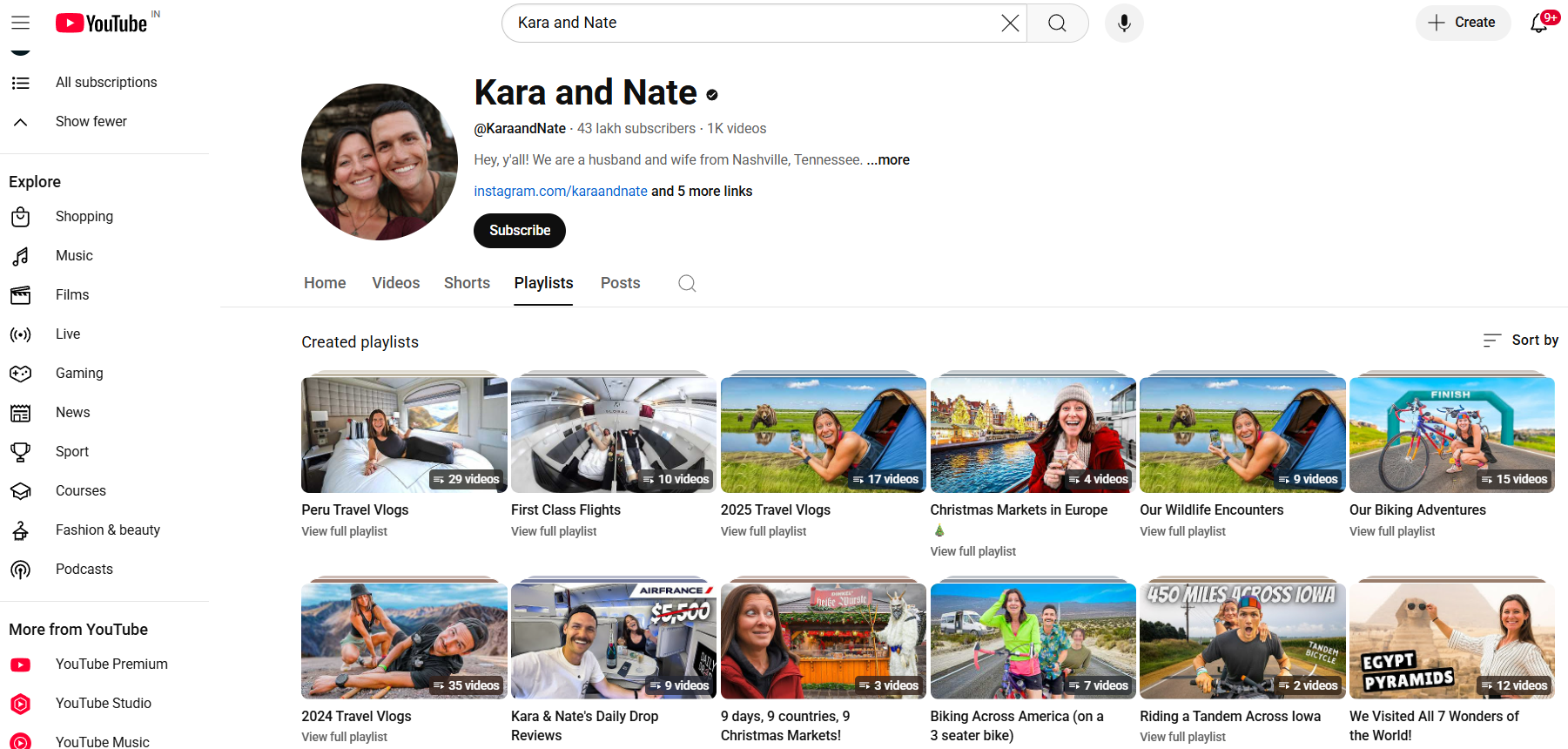Go to YouTube home via logo
The width and height of the screenshot is (1568, 749).
point(102,23)
